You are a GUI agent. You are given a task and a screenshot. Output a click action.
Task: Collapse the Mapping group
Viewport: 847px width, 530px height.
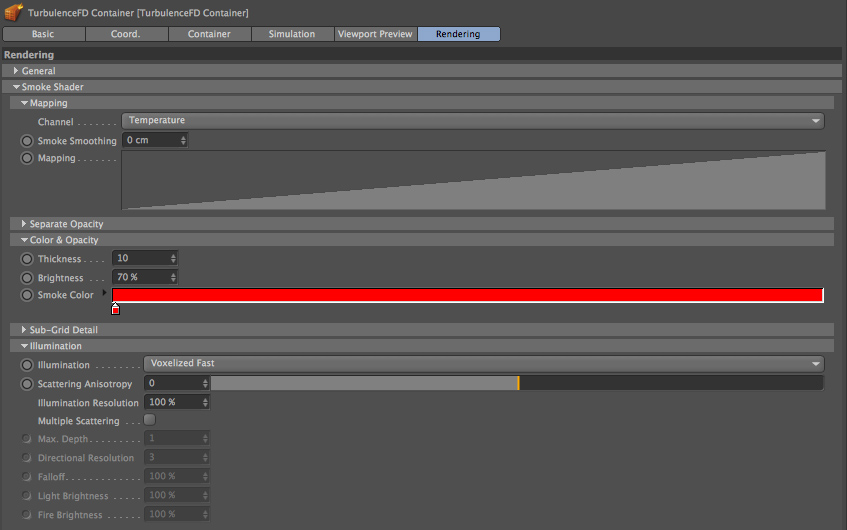(x=24, y=103)
